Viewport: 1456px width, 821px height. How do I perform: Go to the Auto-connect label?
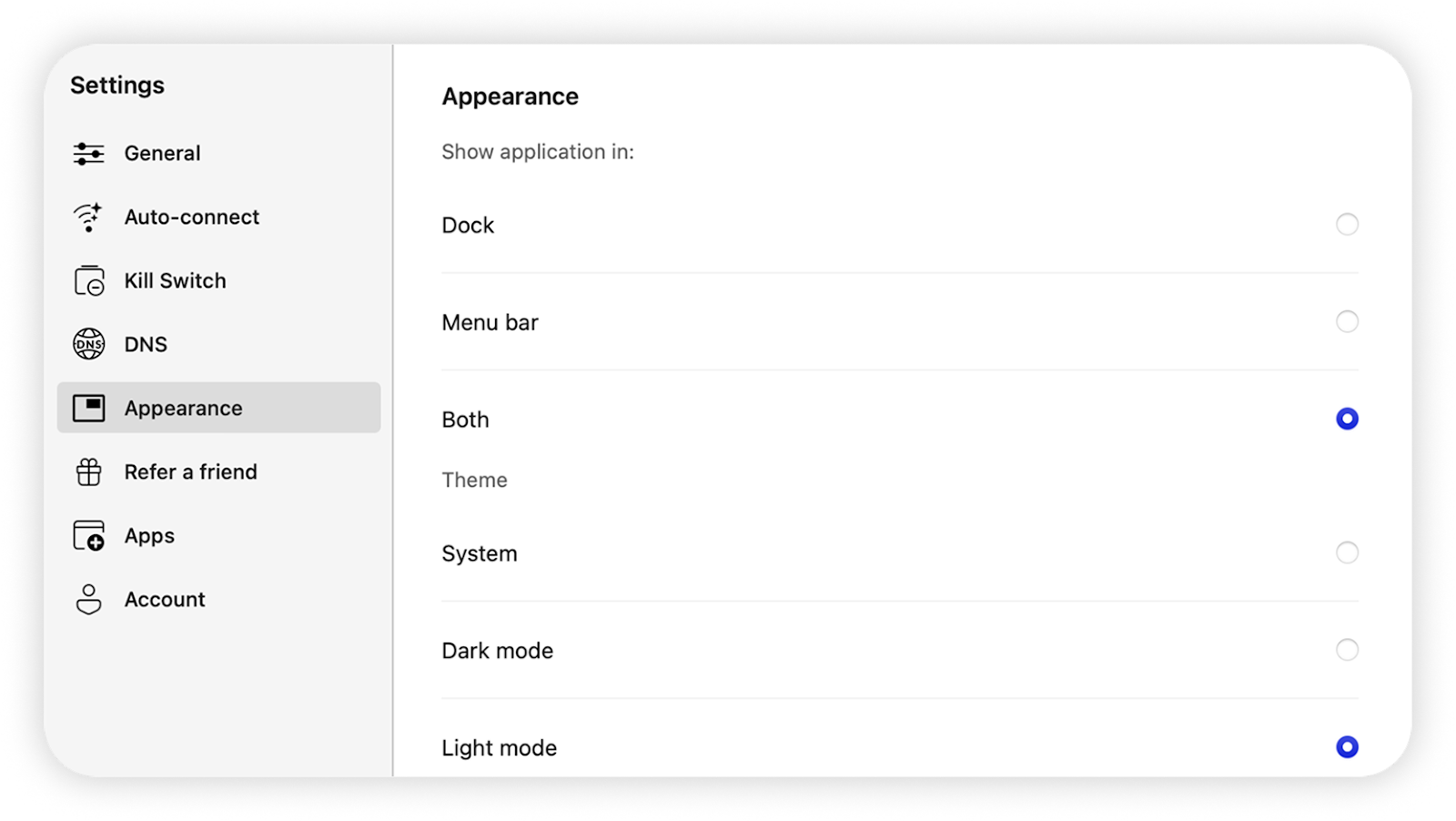pyautogui.click(x=192, y=218)
